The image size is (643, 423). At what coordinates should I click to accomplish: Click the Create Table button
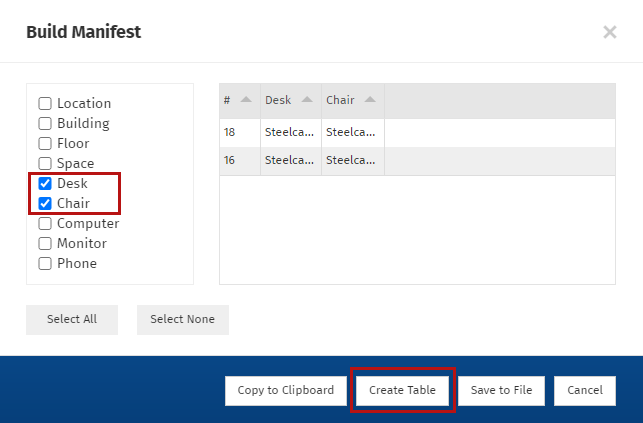[x=402, y=391]
